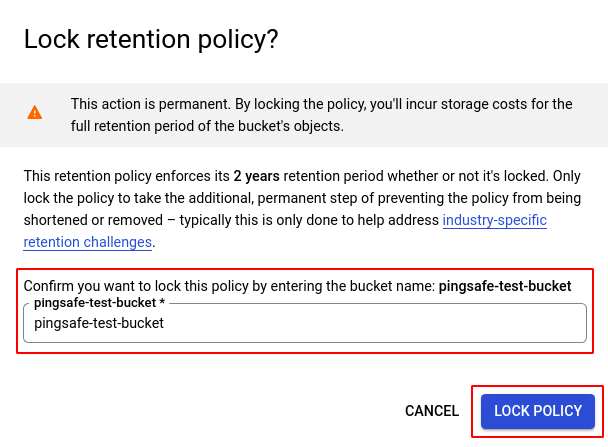Click empty space right of the typed bucket name

click(380, 323)
